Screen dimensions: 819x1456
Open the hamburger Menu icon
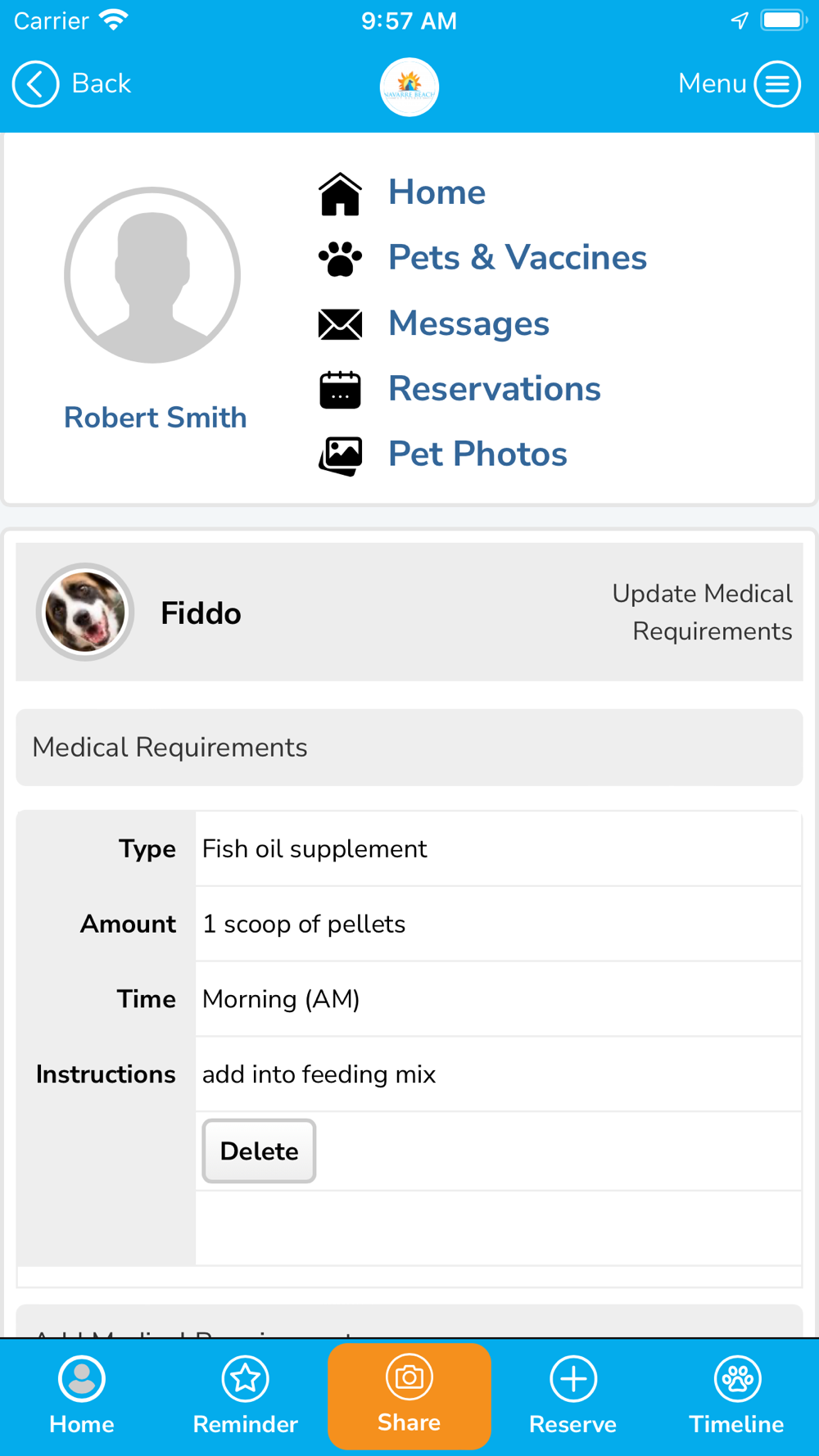(x=777, y=84)
